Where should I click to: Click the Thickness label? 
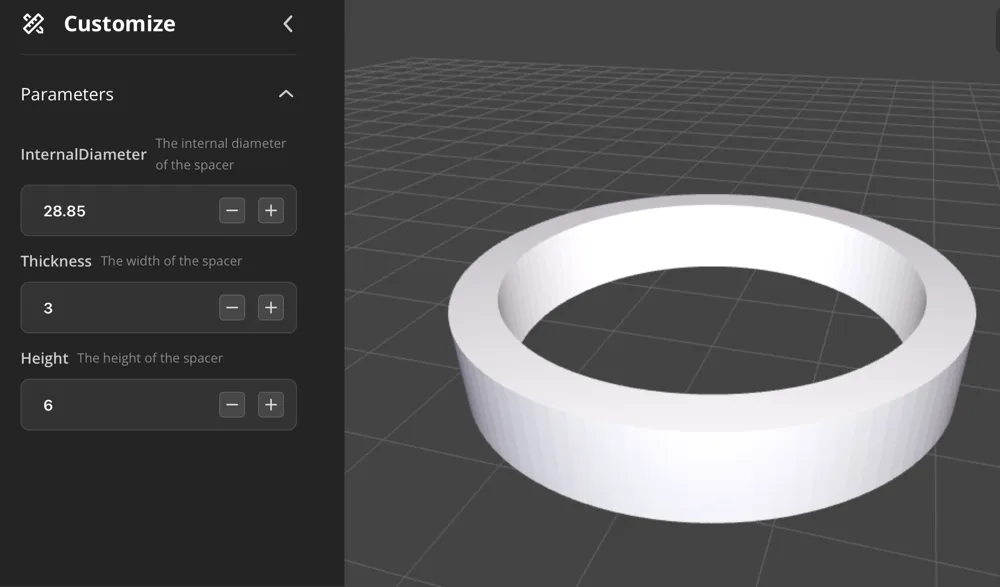56,261
